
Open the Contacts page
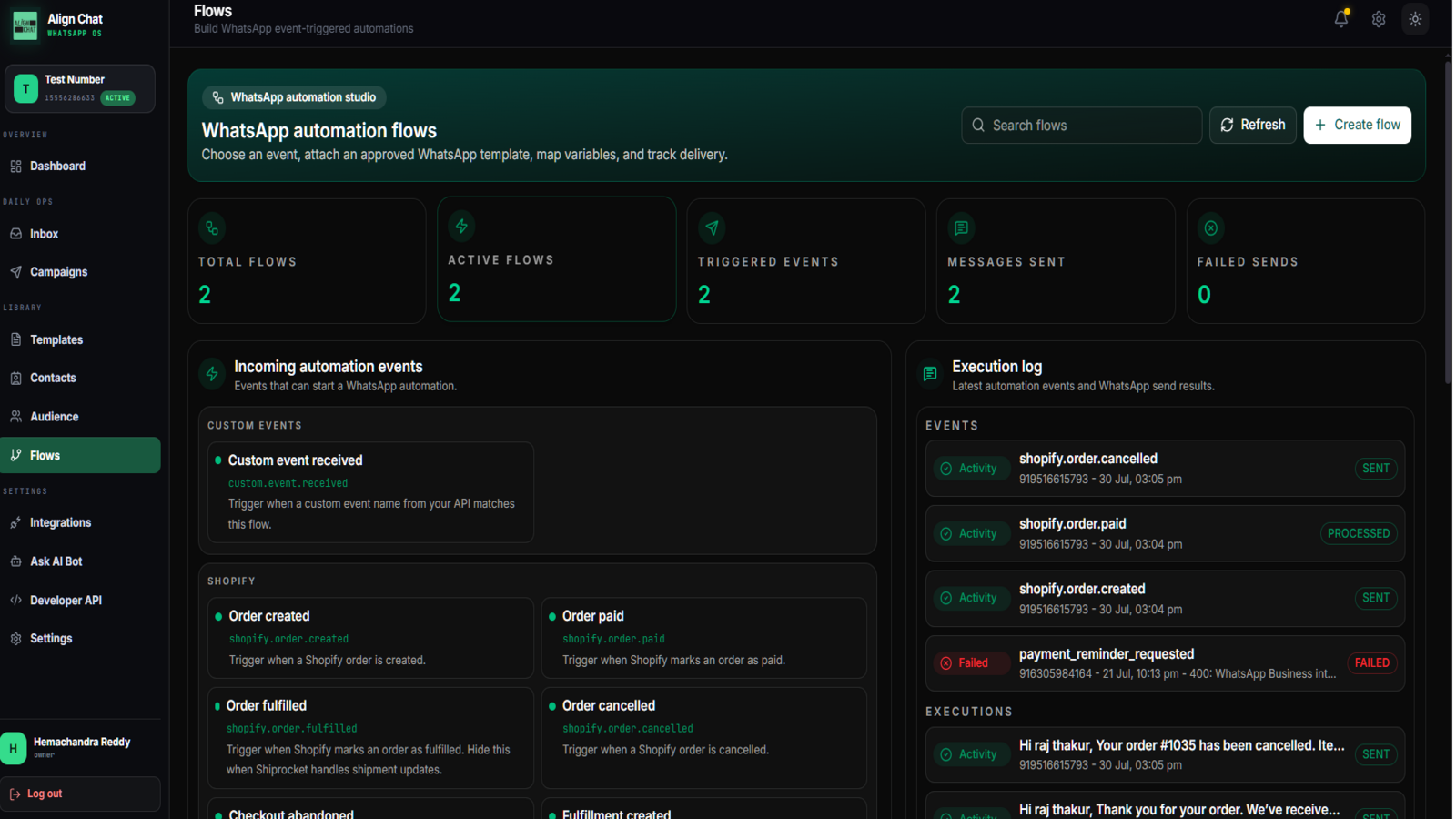pos(80,378)
